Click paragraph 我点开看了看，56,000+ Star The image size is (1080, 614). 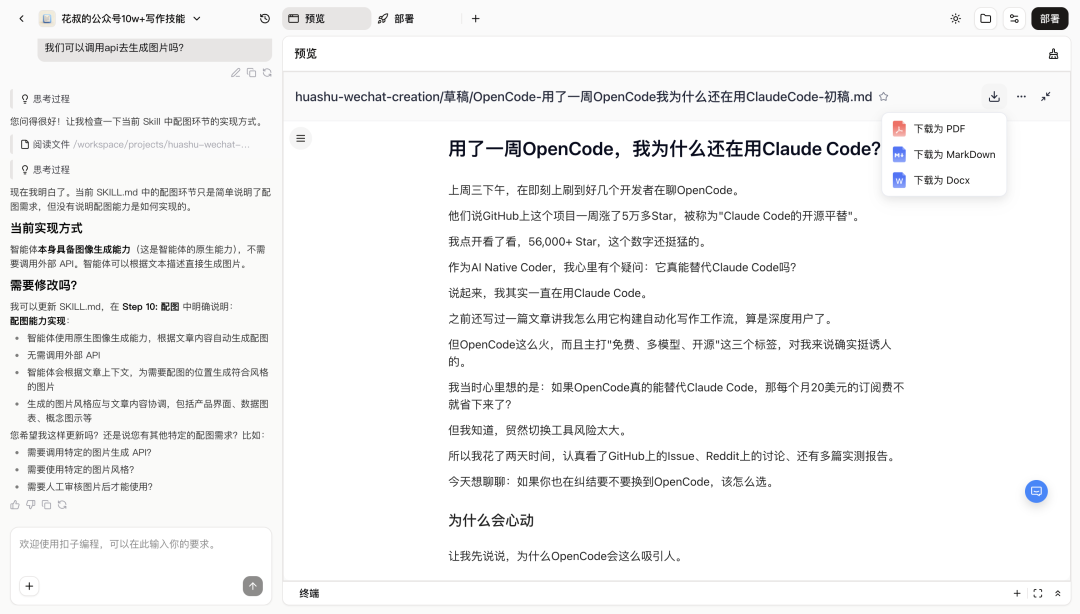click(x=577, y=242)
